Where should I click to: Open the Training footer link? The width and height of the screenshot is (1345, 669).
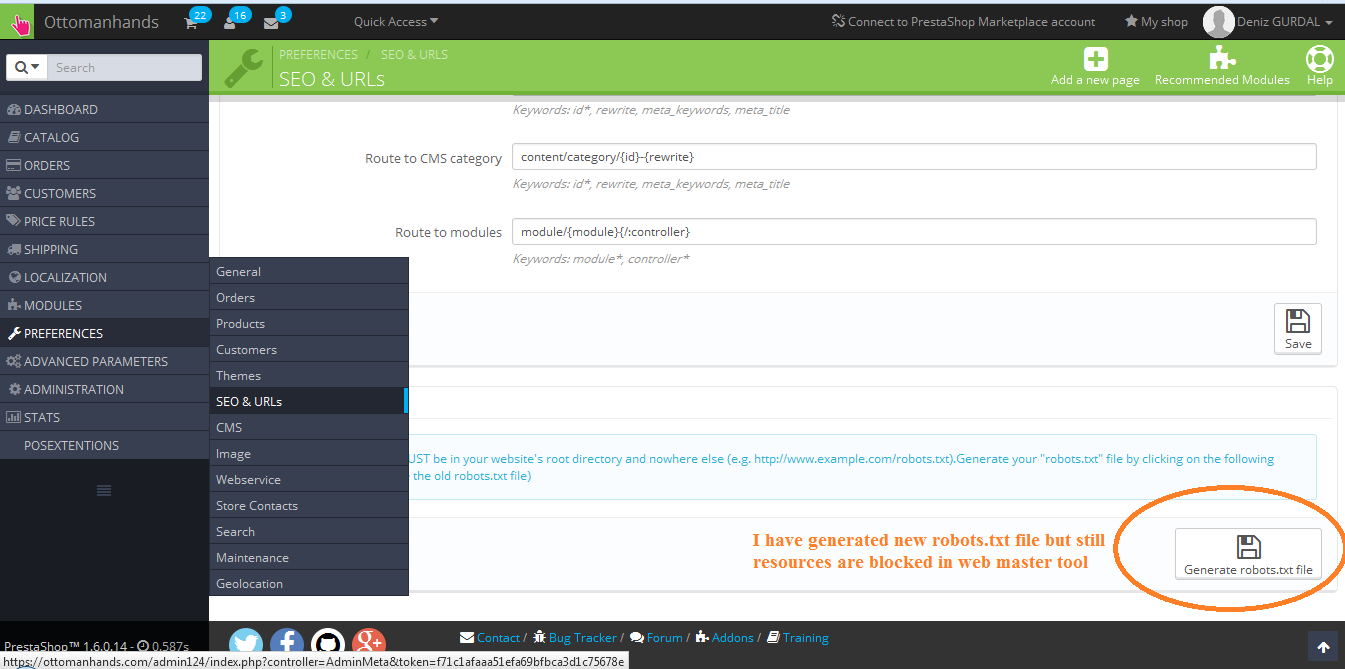coord(797,638)
